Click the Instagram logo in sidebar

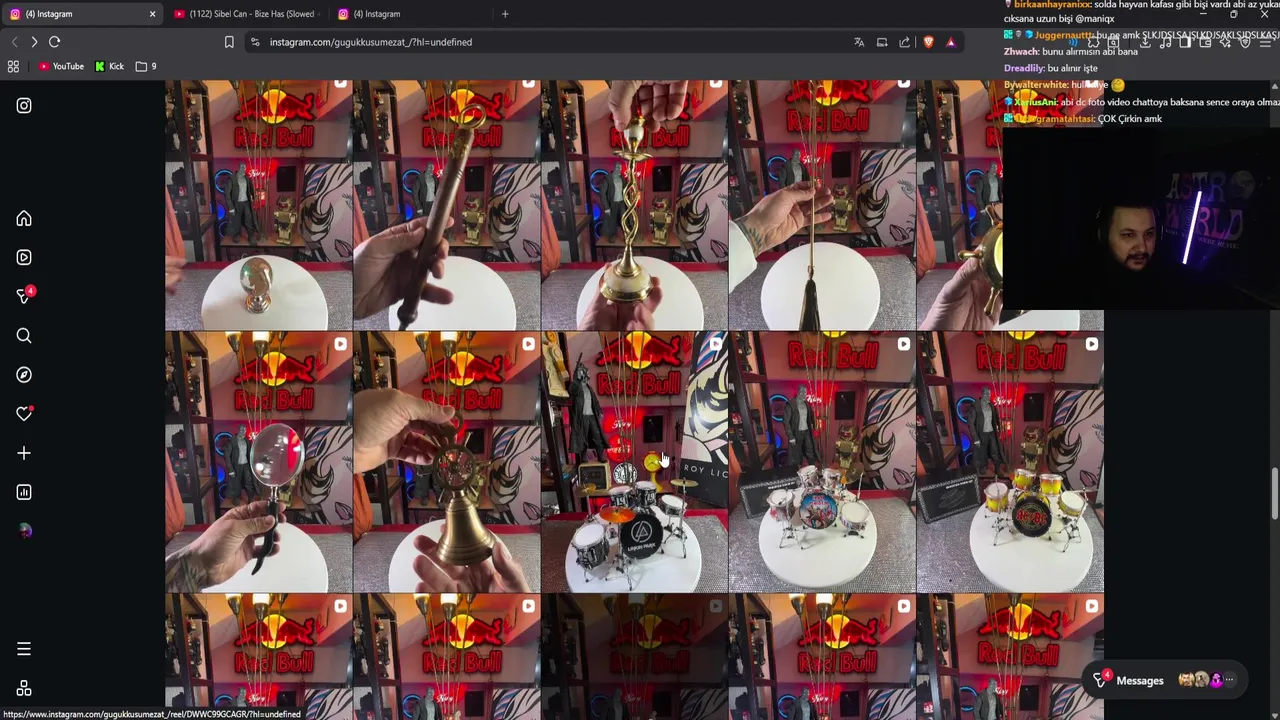coord(24,106)
